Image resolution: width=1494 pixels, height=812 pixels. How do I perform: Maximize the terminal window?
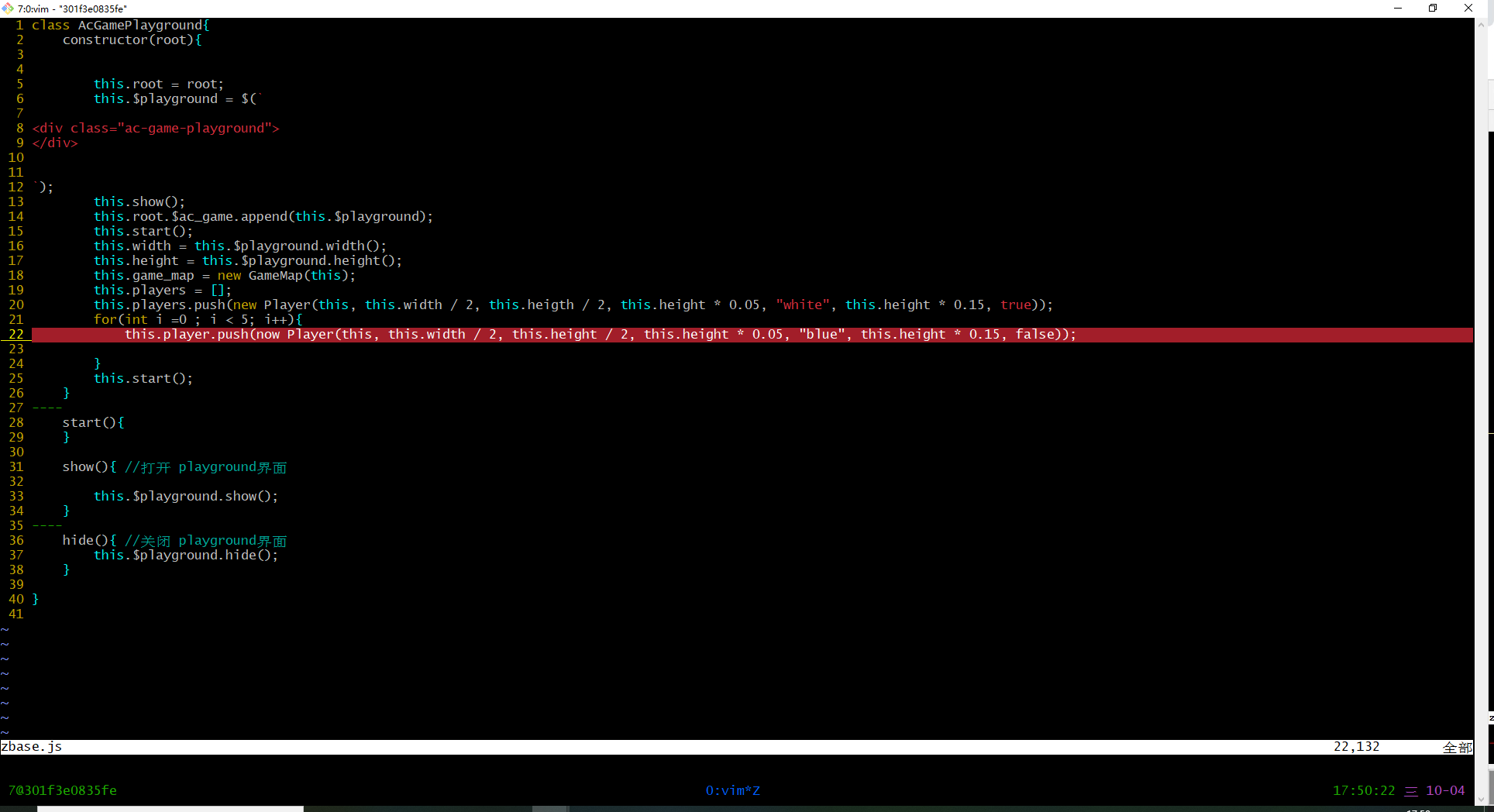click(x=1433, y=9)
